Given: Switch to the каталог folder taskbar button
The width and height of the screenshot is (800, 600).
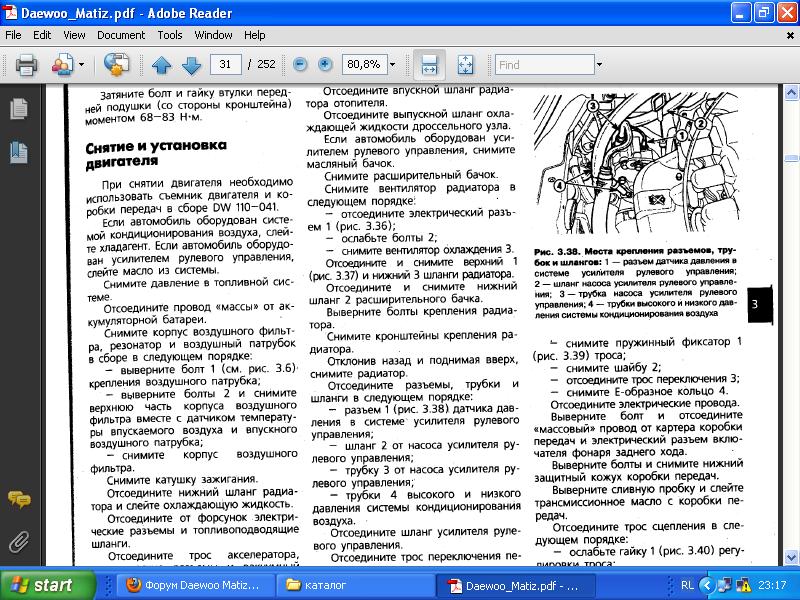Looking at the screenshot, I should tap(354, 585).
